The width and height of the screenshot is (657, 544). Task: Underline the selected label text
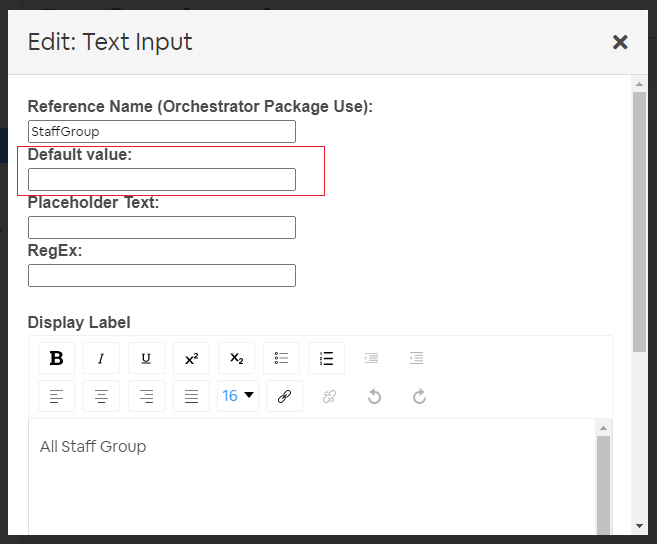point(146,358)
